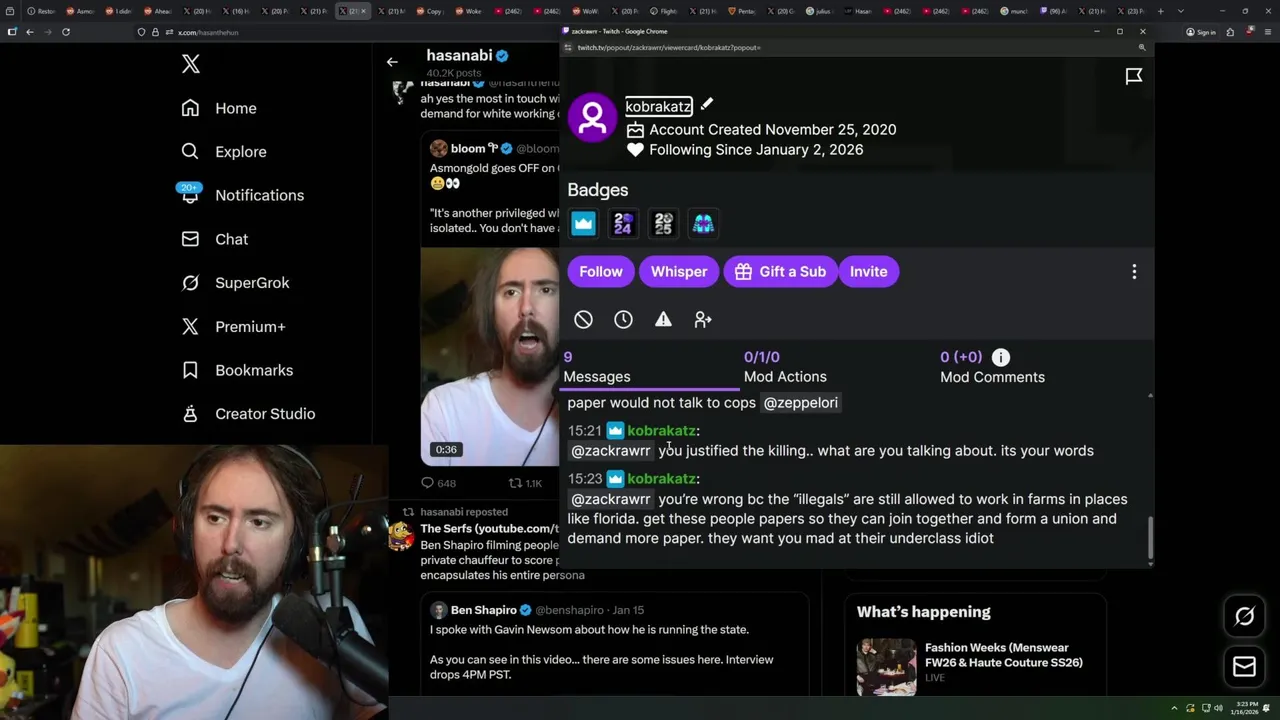The width and height of the screenshot is (1280, 720).
Task: Open the three-dot more options menu
Action: click(1134, 272)
